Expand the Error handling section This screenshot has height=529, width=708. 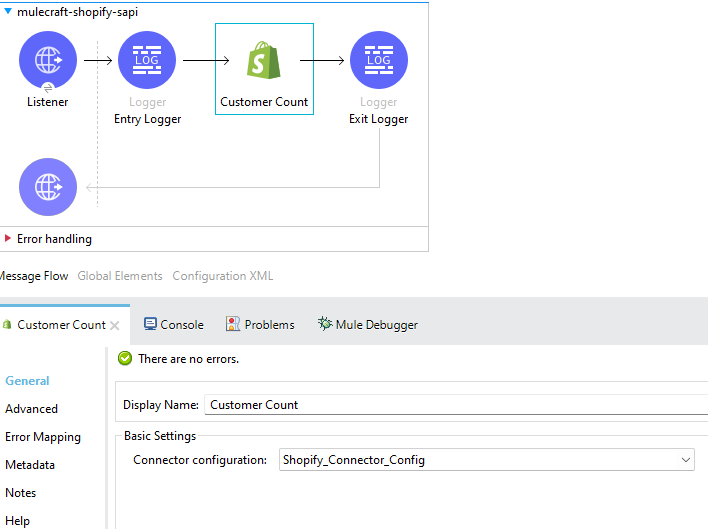(x=9, y=239)
